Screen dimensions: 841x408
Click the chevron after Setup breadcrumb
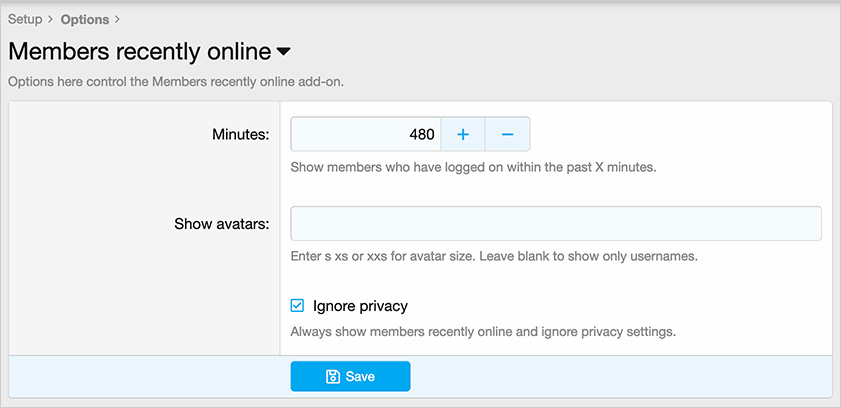[51, 19]
